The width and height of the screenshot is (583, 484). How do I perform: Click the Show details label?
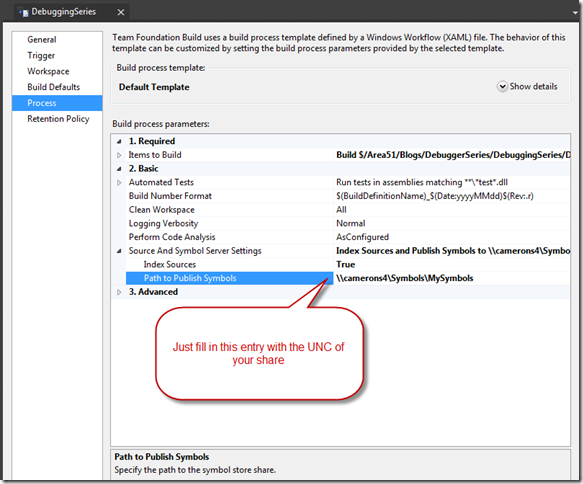tap(533, 86)
